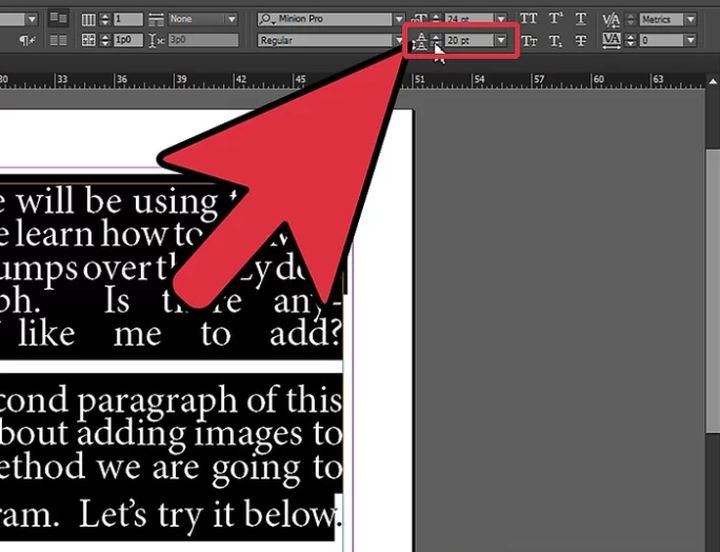The image size is (720, 552).
Task: Click the Horizontal Cursor Position icon
Action: pos(157,40)
